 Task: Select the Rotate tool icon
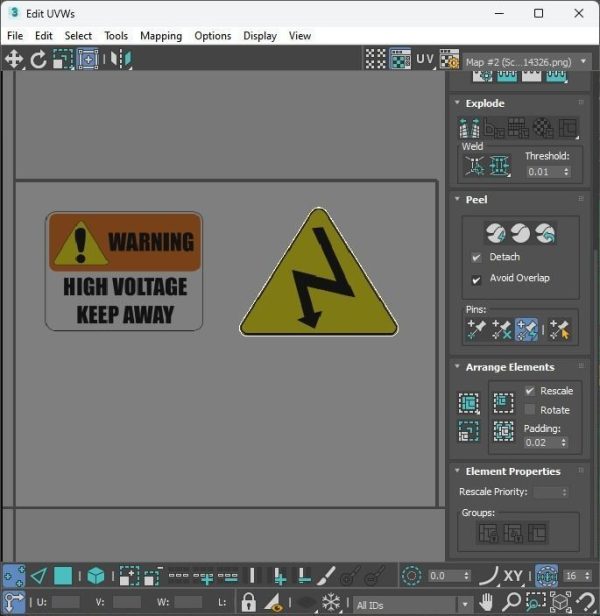tap(39, 60)
